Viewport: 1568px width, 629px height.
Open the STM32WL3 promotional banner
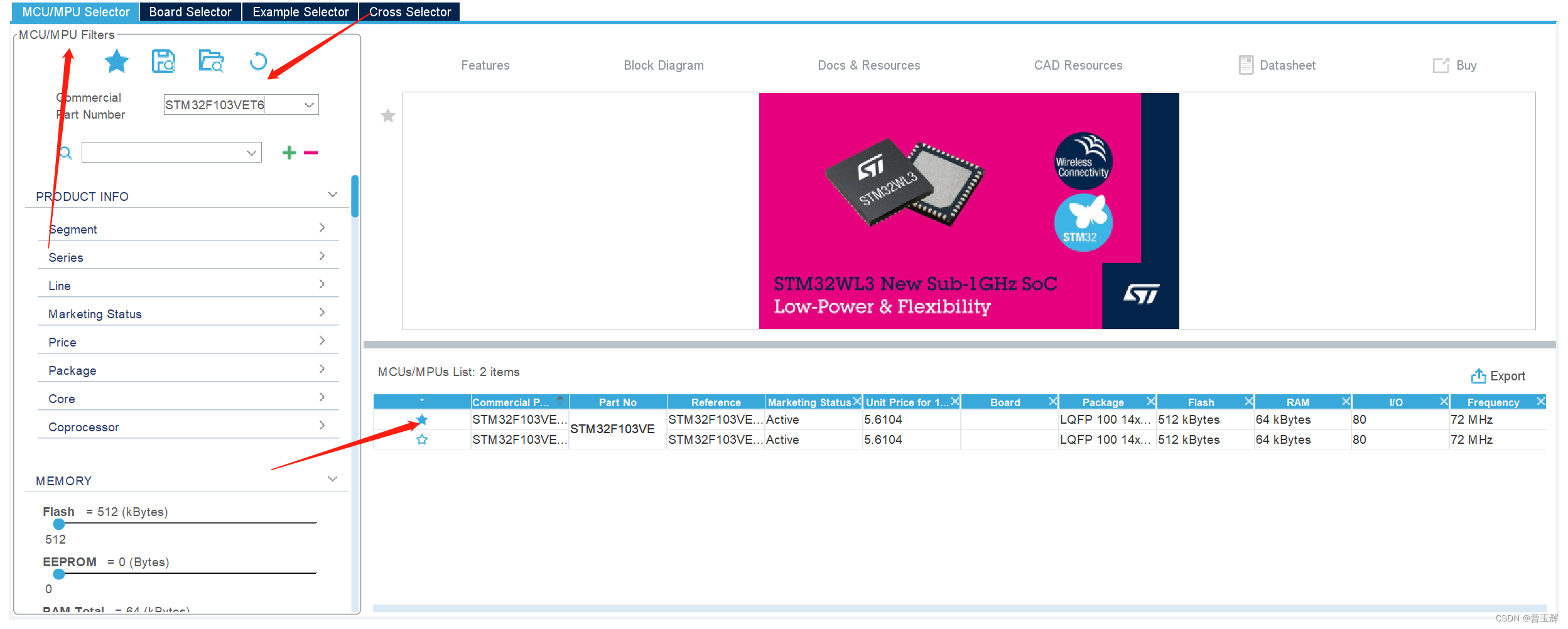click(969, 211)
